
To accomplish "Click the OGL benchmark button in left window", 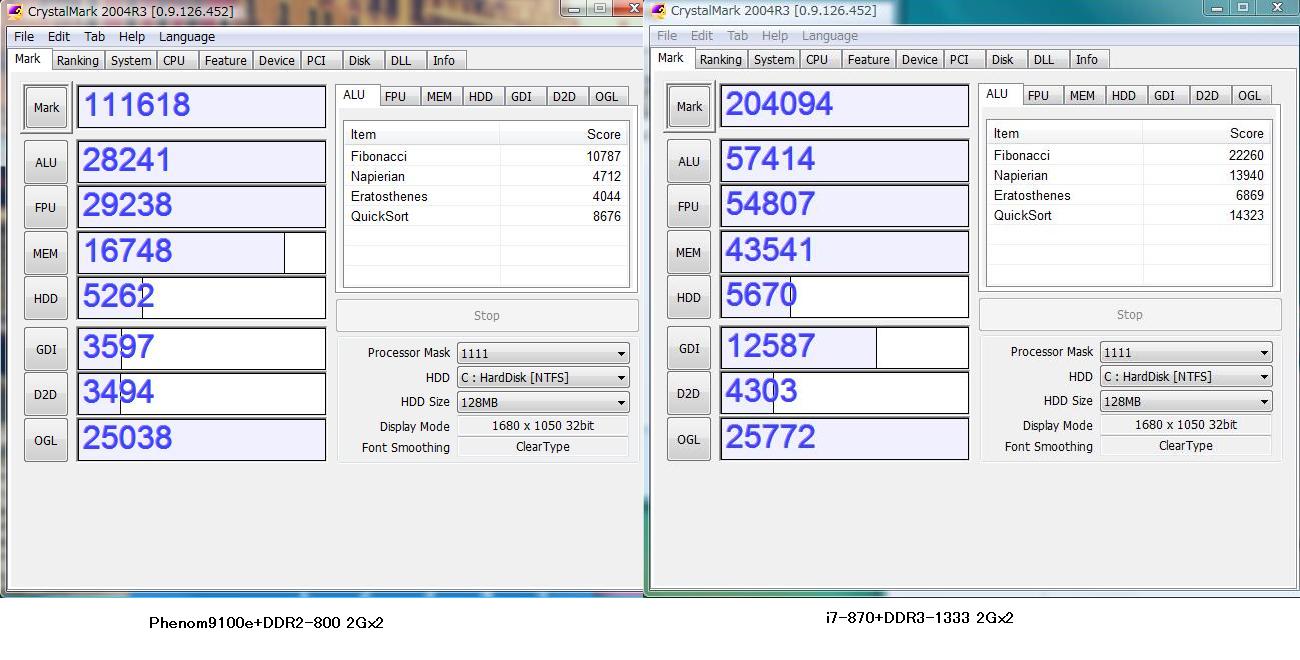I will pyautogui.click(x=46, y=441).
